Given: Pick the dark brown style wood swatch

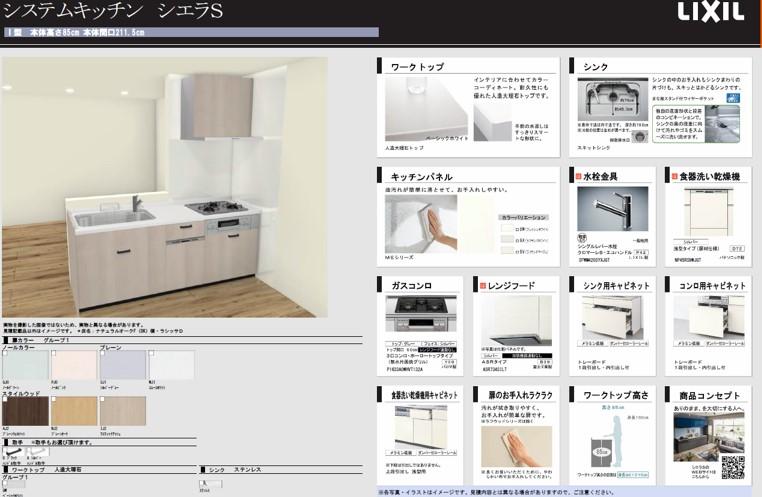Looking at the screenshot, I should click(25, 411).
